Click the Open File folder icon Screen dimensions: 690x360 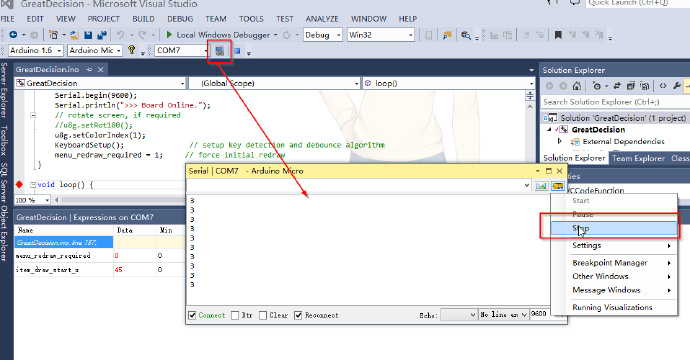(x=74, y=35)
